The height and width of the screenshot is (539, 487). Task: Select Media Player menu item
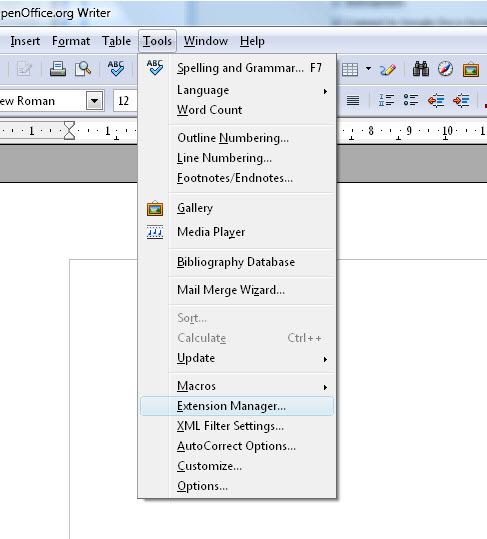click(x=237, y=232)
